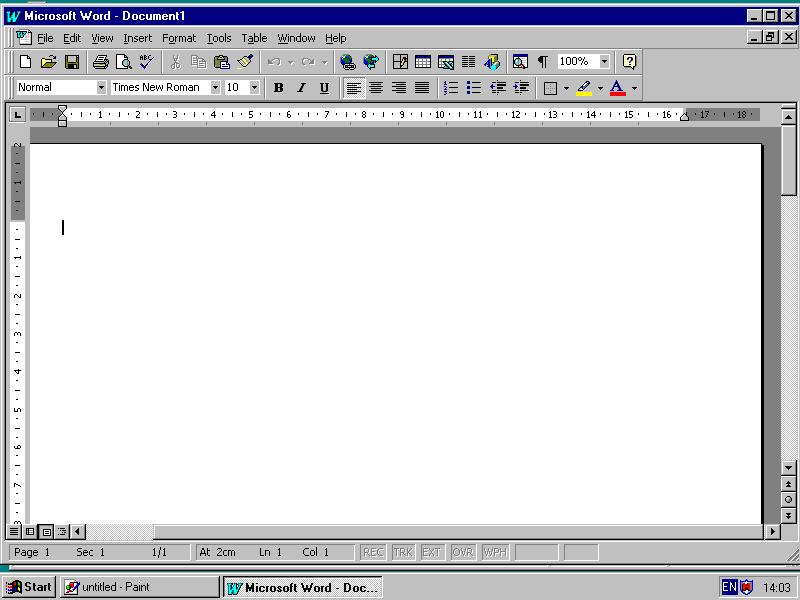This screenshot has width=800, height=600.
Task: Open the Highlight color dropdown arrow
Action: 600,88
